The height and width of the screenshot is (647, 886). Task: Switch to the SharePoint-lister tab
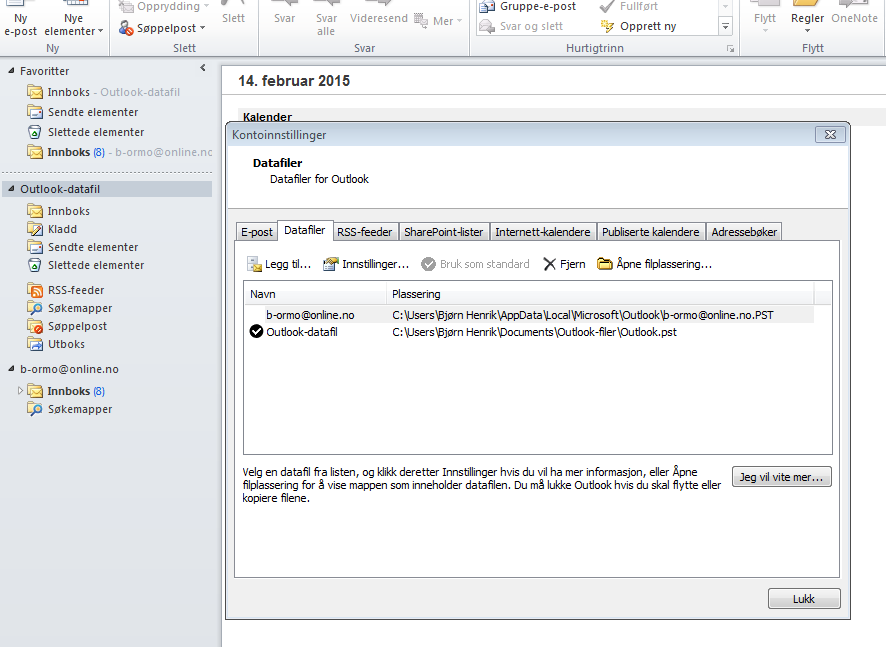click(444, 232)
